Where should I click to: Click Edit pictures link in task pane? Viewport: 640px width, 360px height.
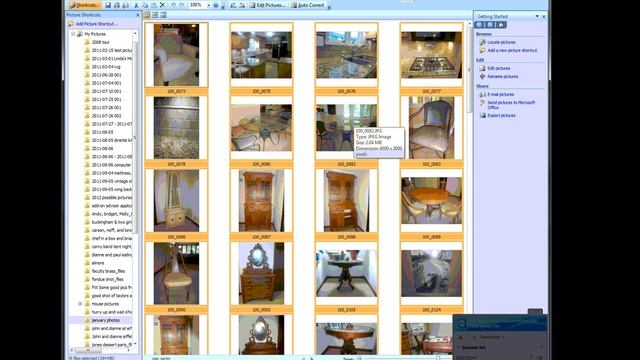[x=498, y=68]
